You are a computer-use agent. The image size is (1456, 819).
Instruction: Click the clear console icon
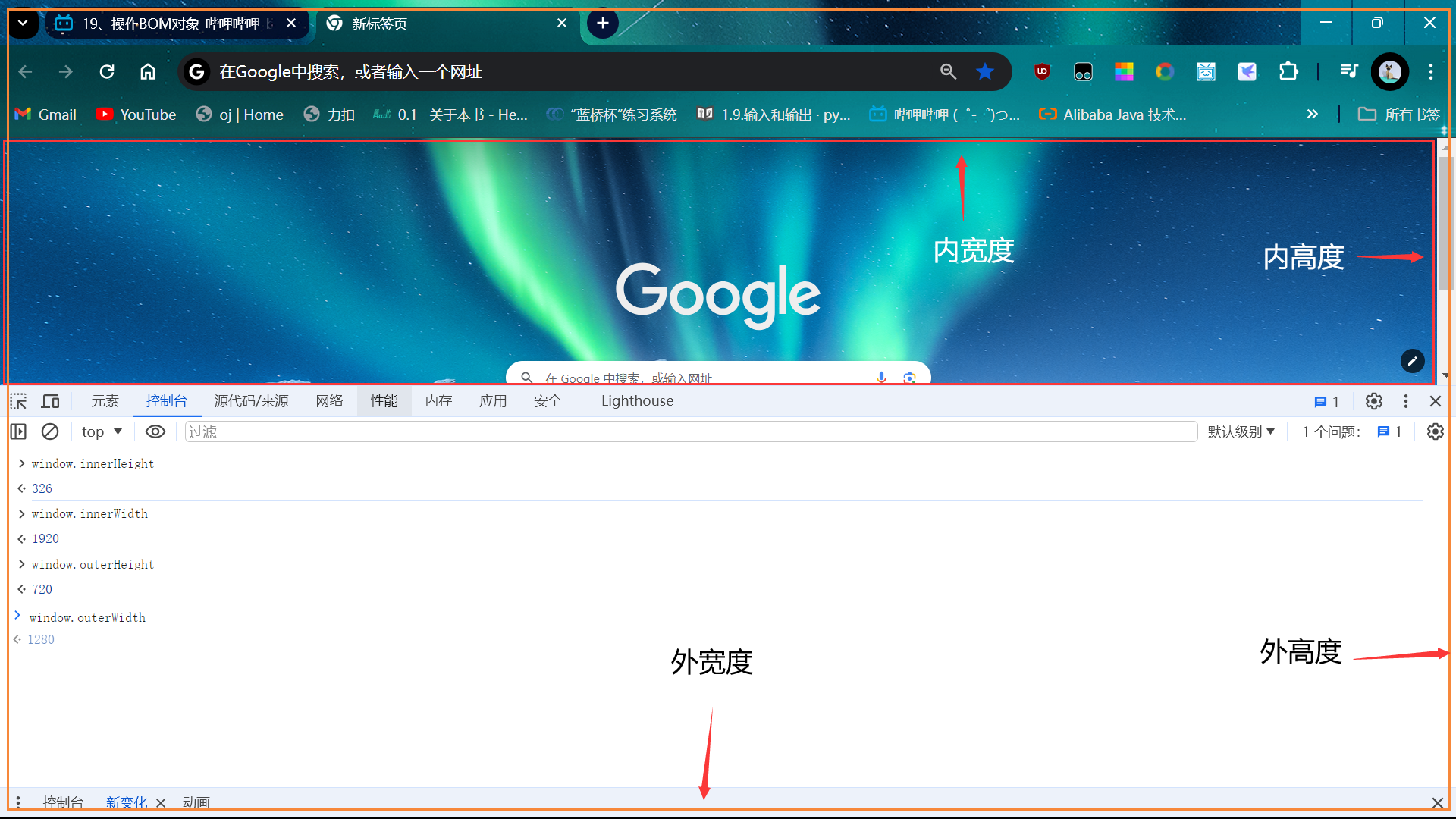click(50, 431)
